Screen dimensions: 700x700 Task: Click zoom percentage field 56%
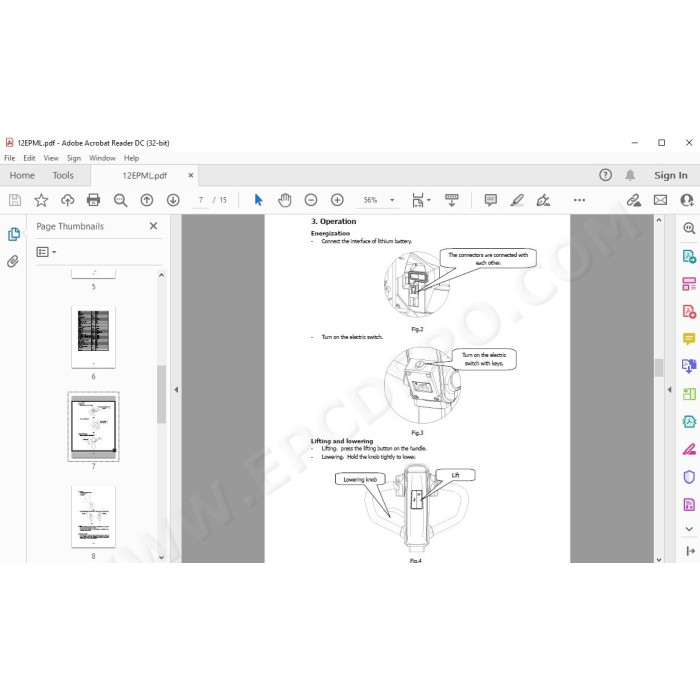point(370,200)
